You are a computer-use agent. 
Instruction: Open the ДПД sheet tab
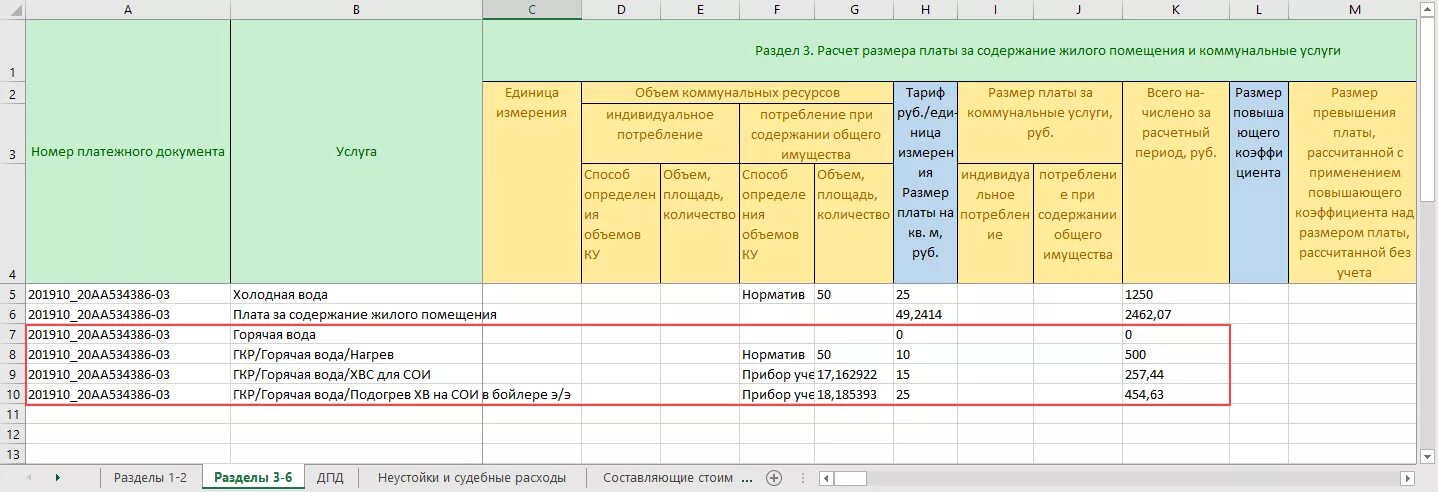[330, 478]
